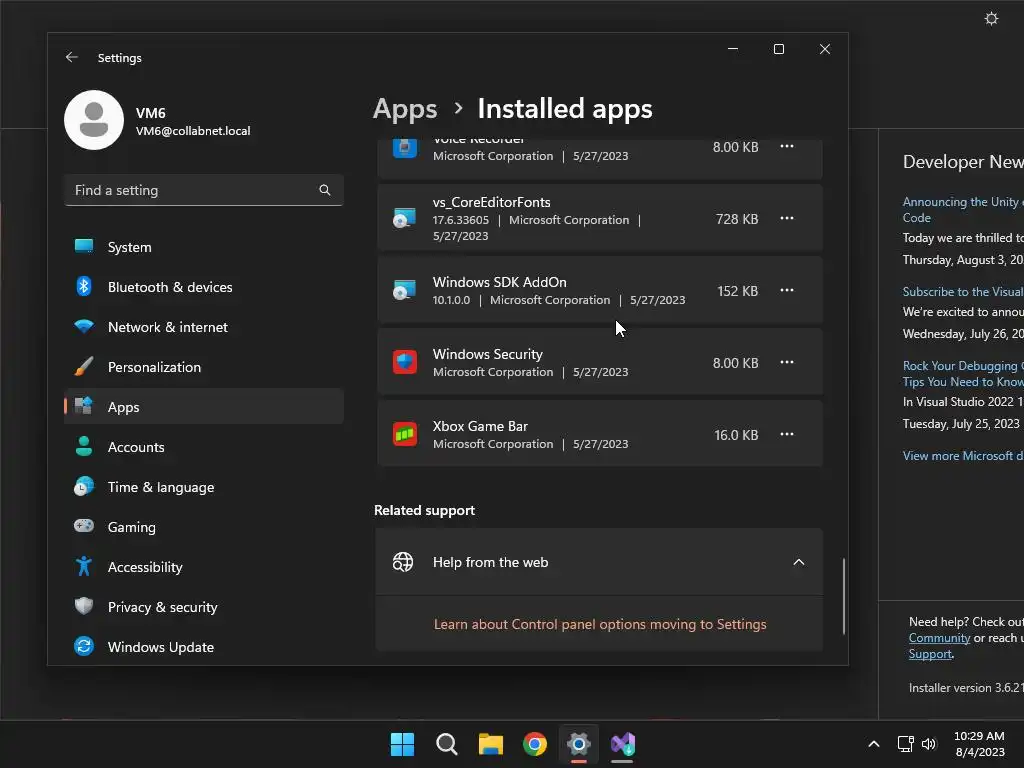The width and height of the screenshot is (1024, 768).
Task: Click the volume speaker icon in tray
Action: coord(929,744)
